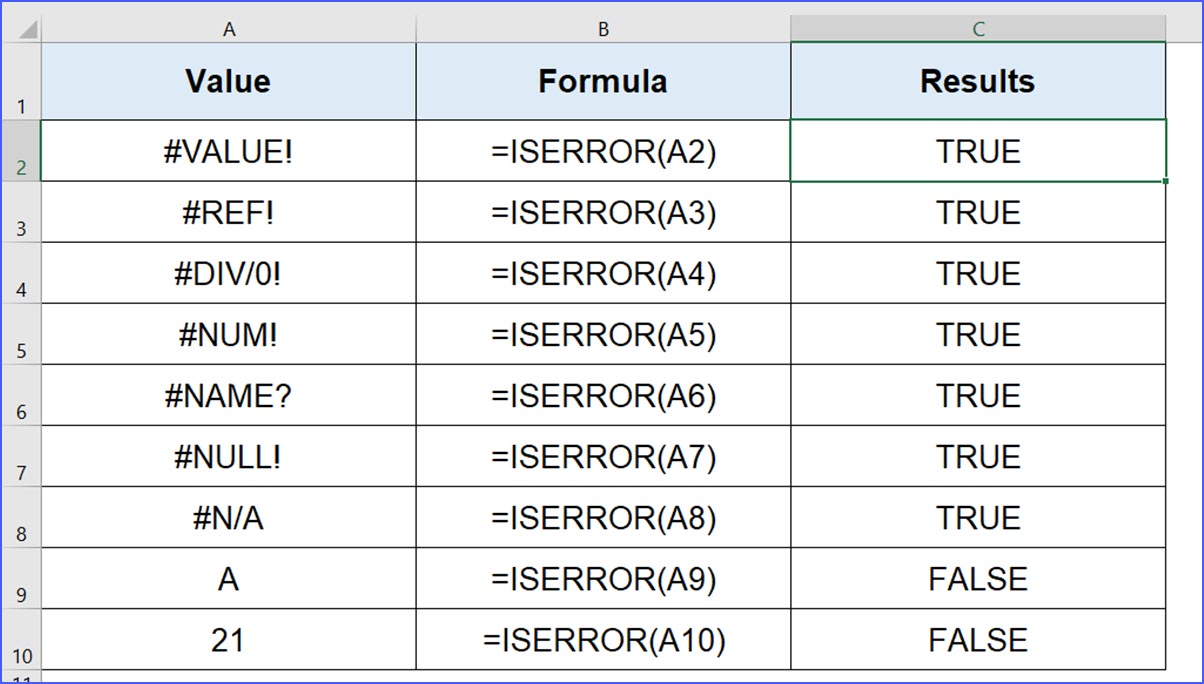Image resolution: width=1204 pixels, height=684 pixels.
Task: Select column A header
Action: [x=229, y=30]
